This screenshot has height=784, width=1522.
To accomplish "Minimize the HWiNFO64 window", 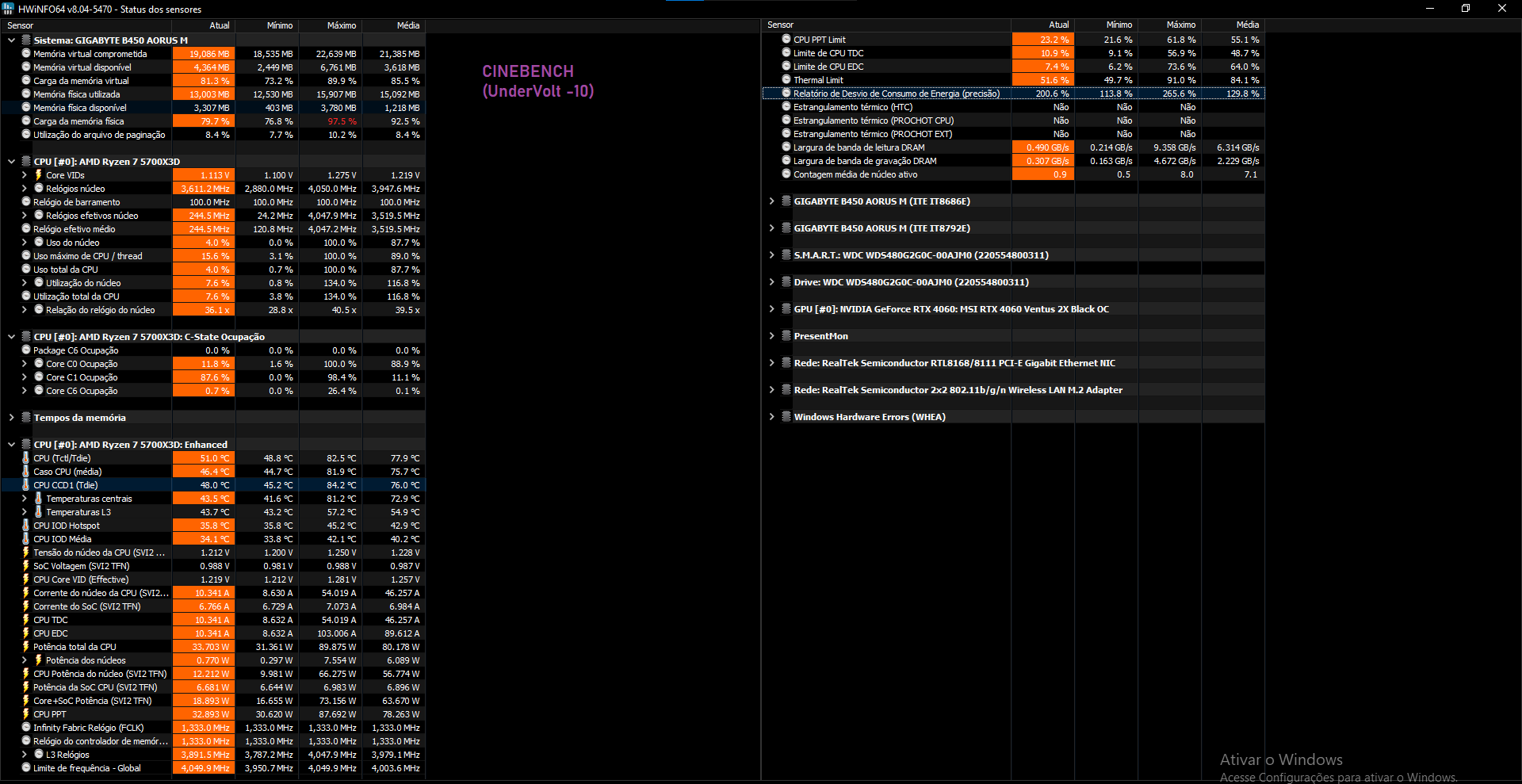I will click(1430, 8).
